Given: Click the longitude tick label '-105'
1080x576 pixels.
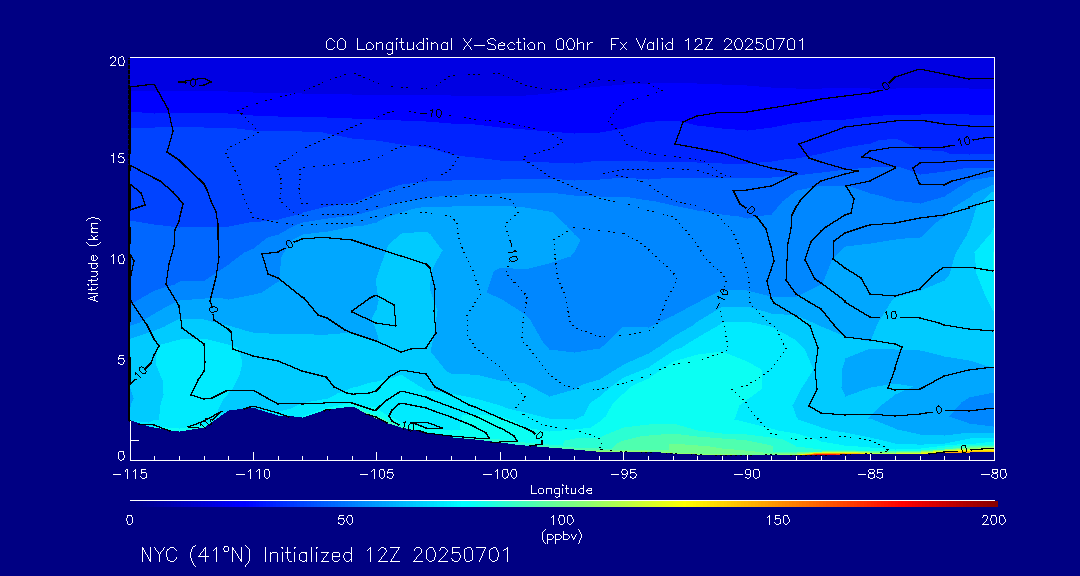Looking at the screenshot, I should click(x=377, y=475).
